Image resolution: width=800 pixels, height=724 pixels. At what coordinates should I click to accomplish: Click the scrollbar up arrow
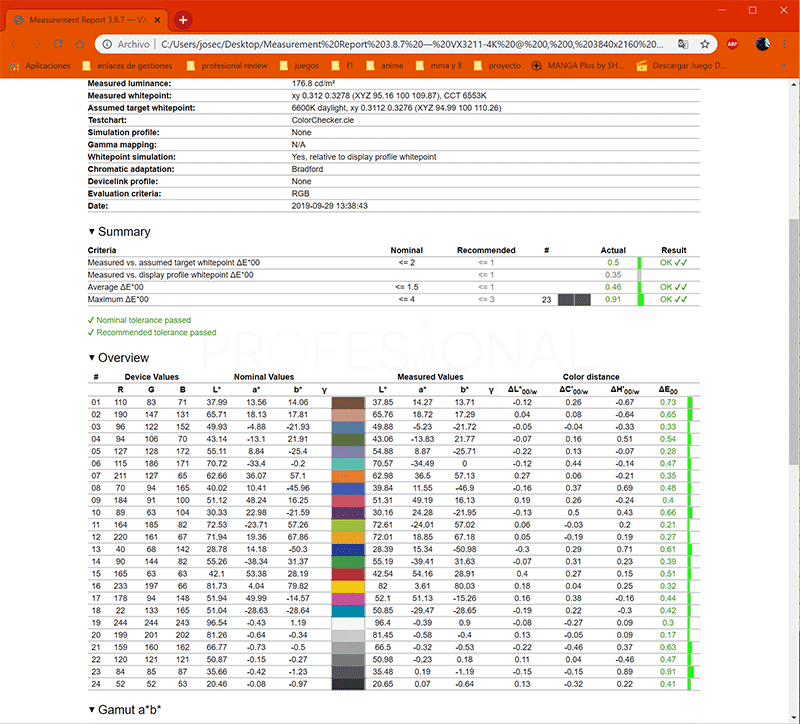pos(794,84)
